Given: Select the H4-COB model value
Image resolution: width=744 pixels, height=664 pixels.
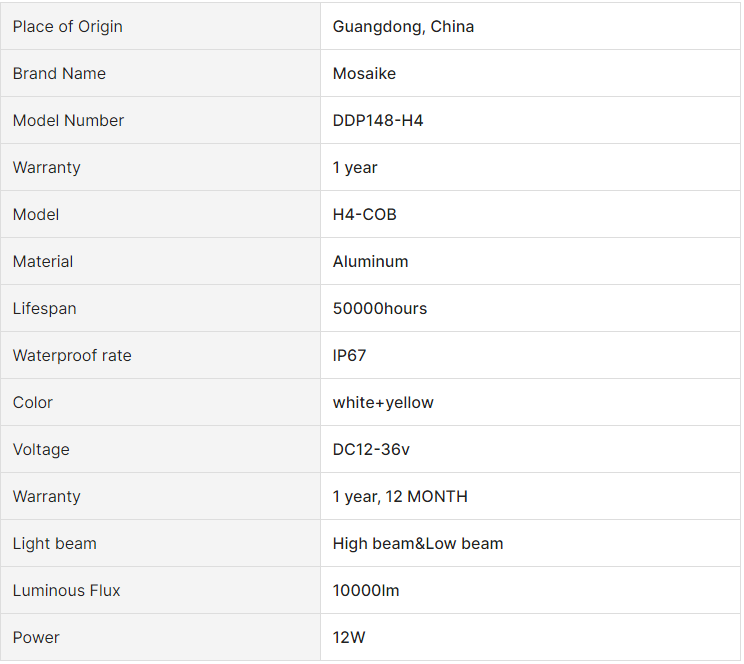Looking at the screenshot, I should [364, 215].
